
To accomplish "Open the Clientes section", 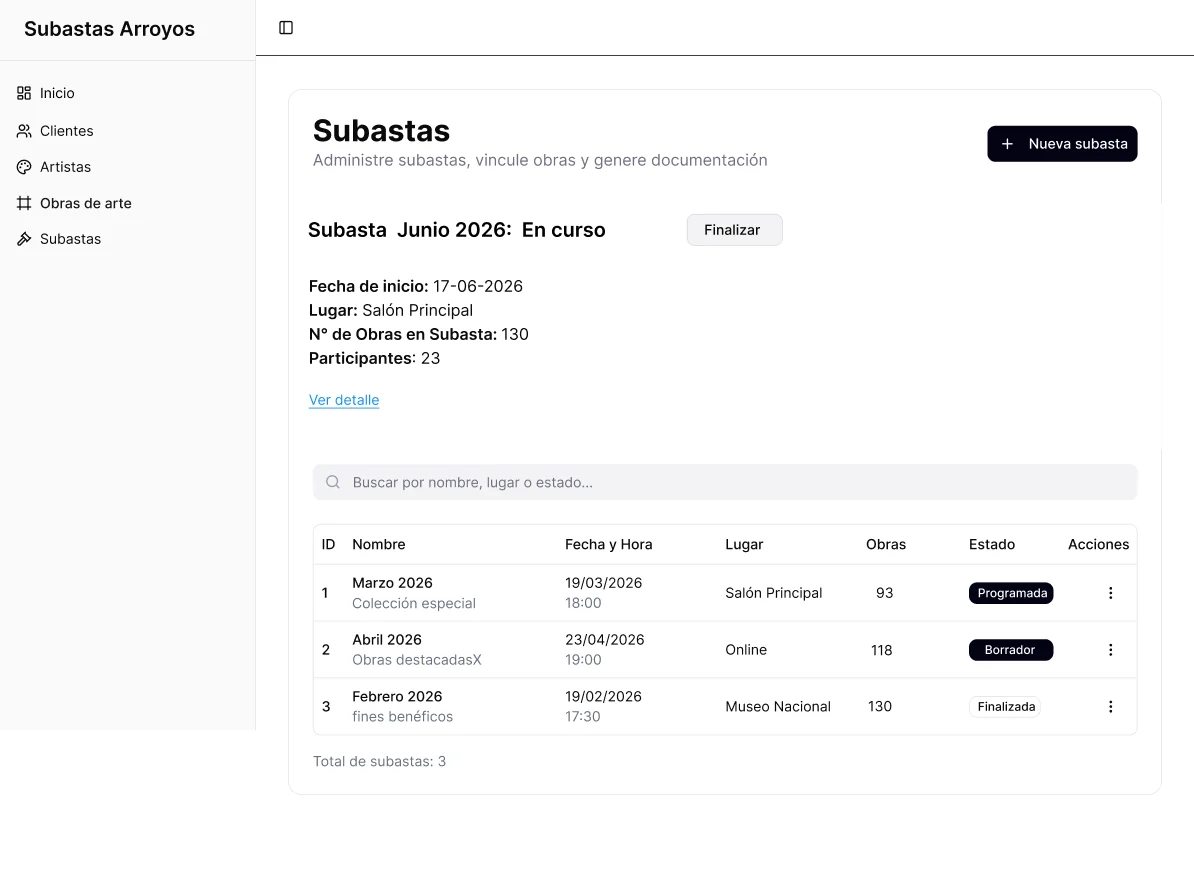I will (x=67, y=131).
